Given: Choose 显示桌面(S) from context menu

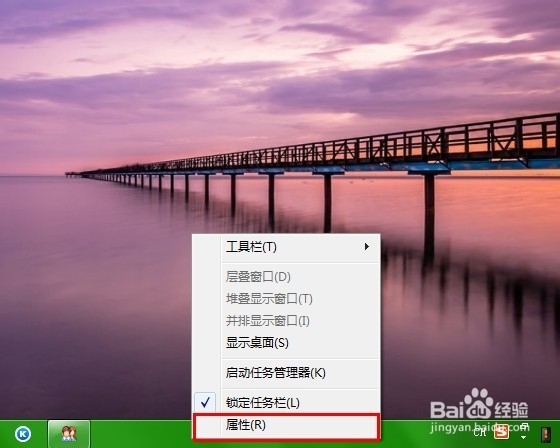Looking at the screenshot, I should (x=286, y=343).
